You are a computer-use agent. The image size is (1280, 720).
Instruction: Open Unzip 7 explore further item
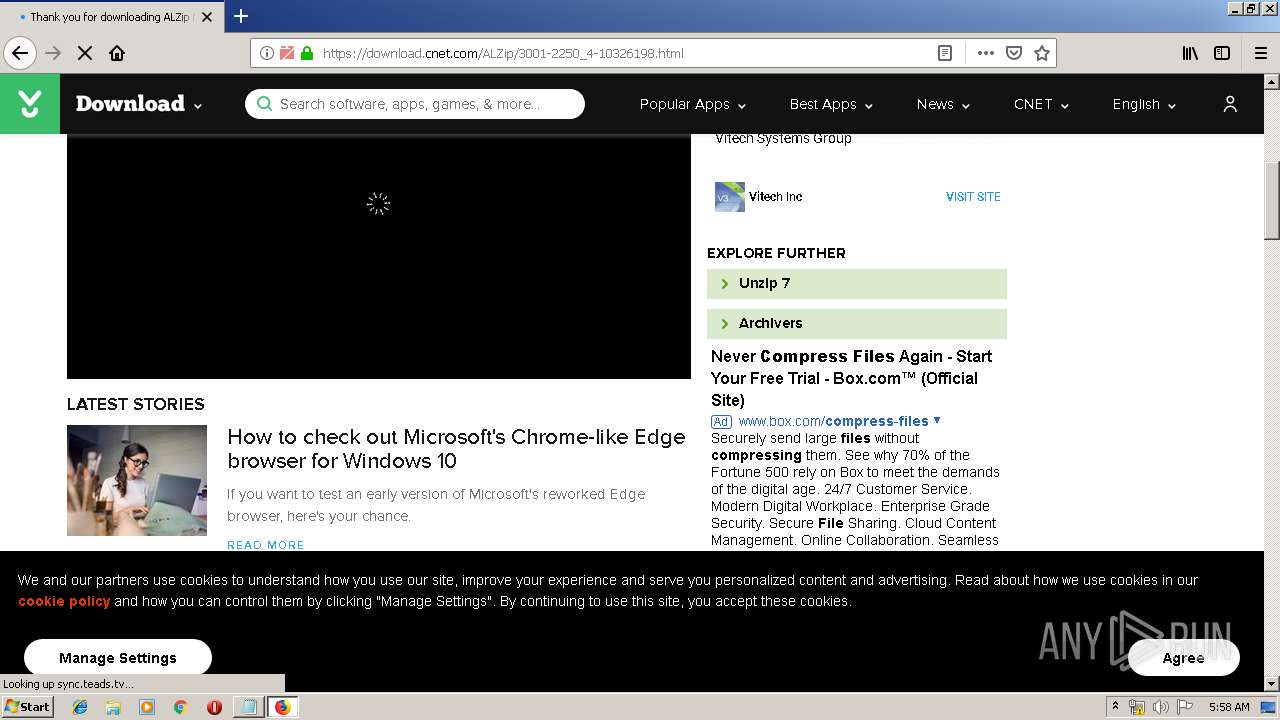tap(857, 284)
